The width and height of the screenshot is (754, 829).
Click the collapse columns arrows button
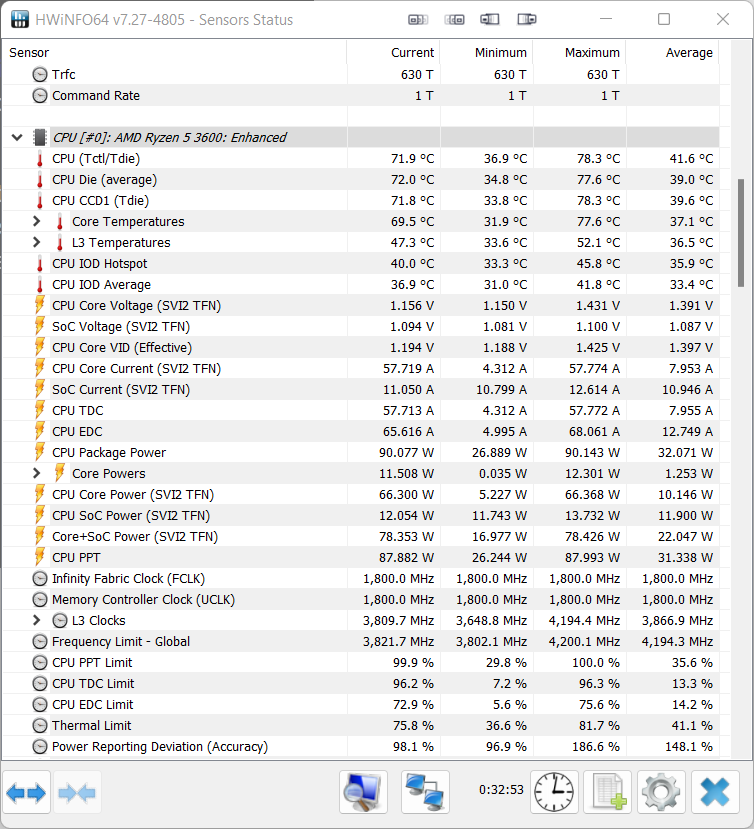click(77, 793)
